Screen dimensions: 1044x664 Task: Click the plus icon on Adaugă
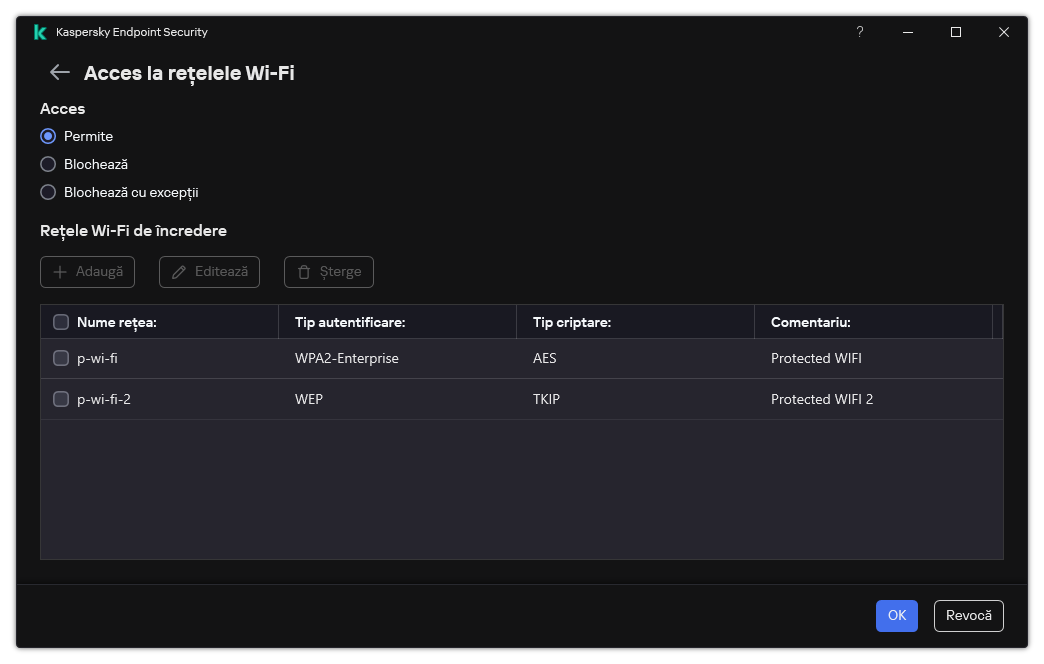point(62,271)
